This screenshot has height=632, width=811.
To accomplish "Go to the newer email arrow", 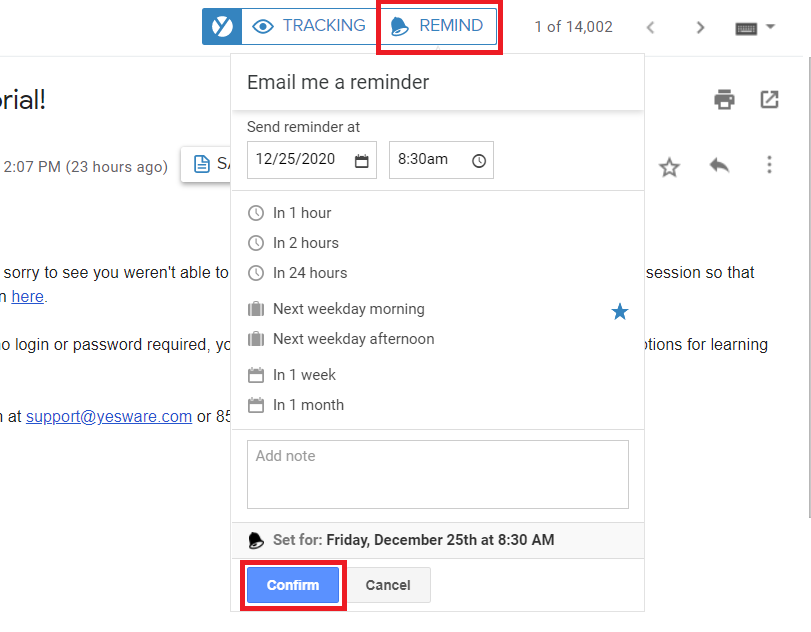I will (x=651, y=28).
